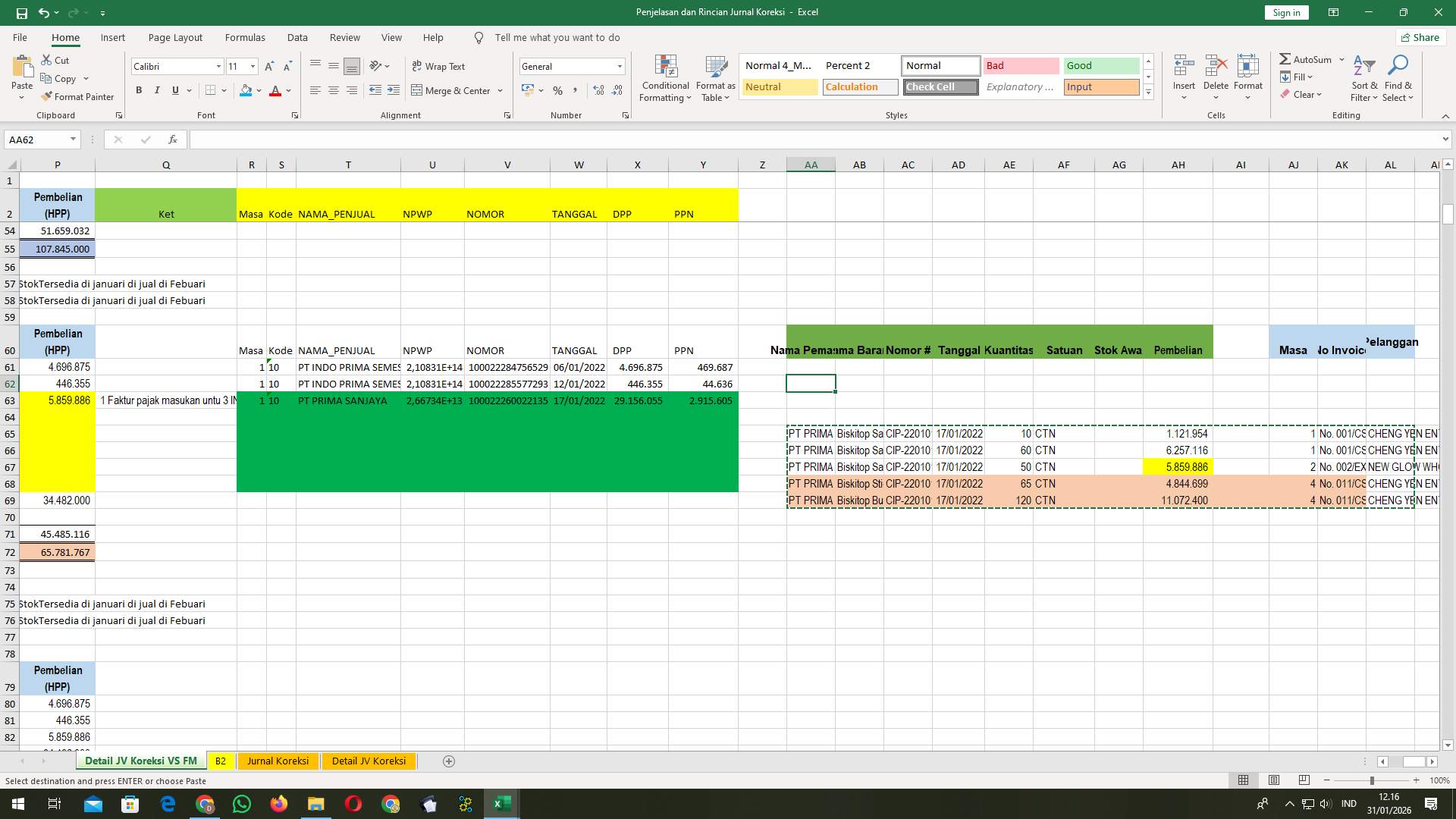
Task: Click the Share button
Action: click(x=1420, y=37)
